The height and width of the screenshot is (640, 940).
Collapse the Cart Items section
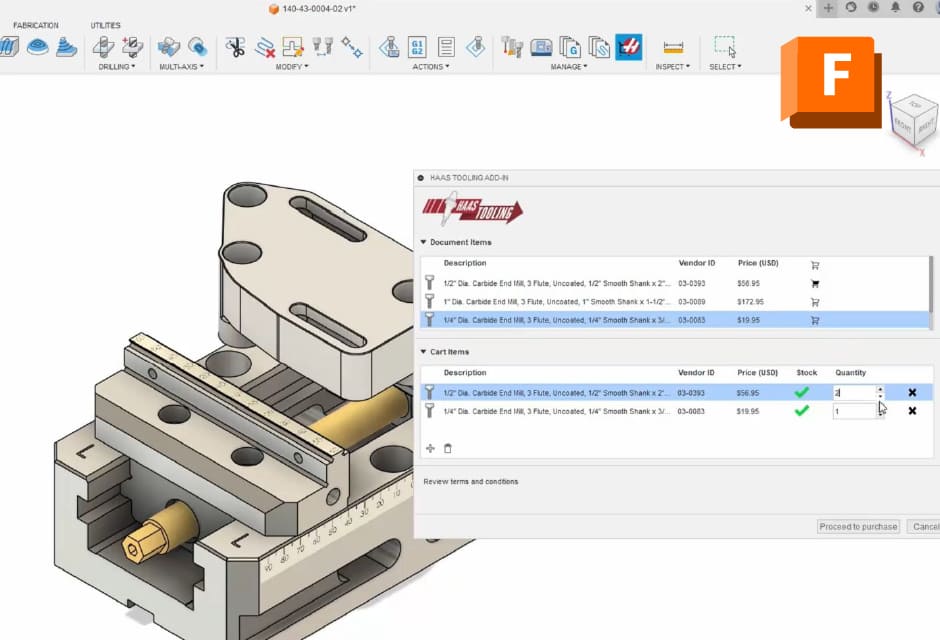click(x=424, y=352)
